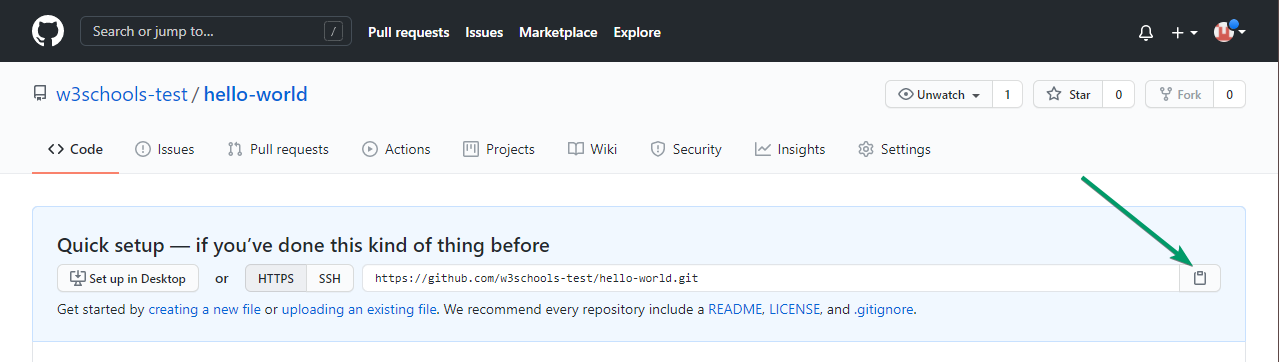This screenshot has width=1279, height=362.
Task: Switch to the Security tab
Action: tap(686, 149)
